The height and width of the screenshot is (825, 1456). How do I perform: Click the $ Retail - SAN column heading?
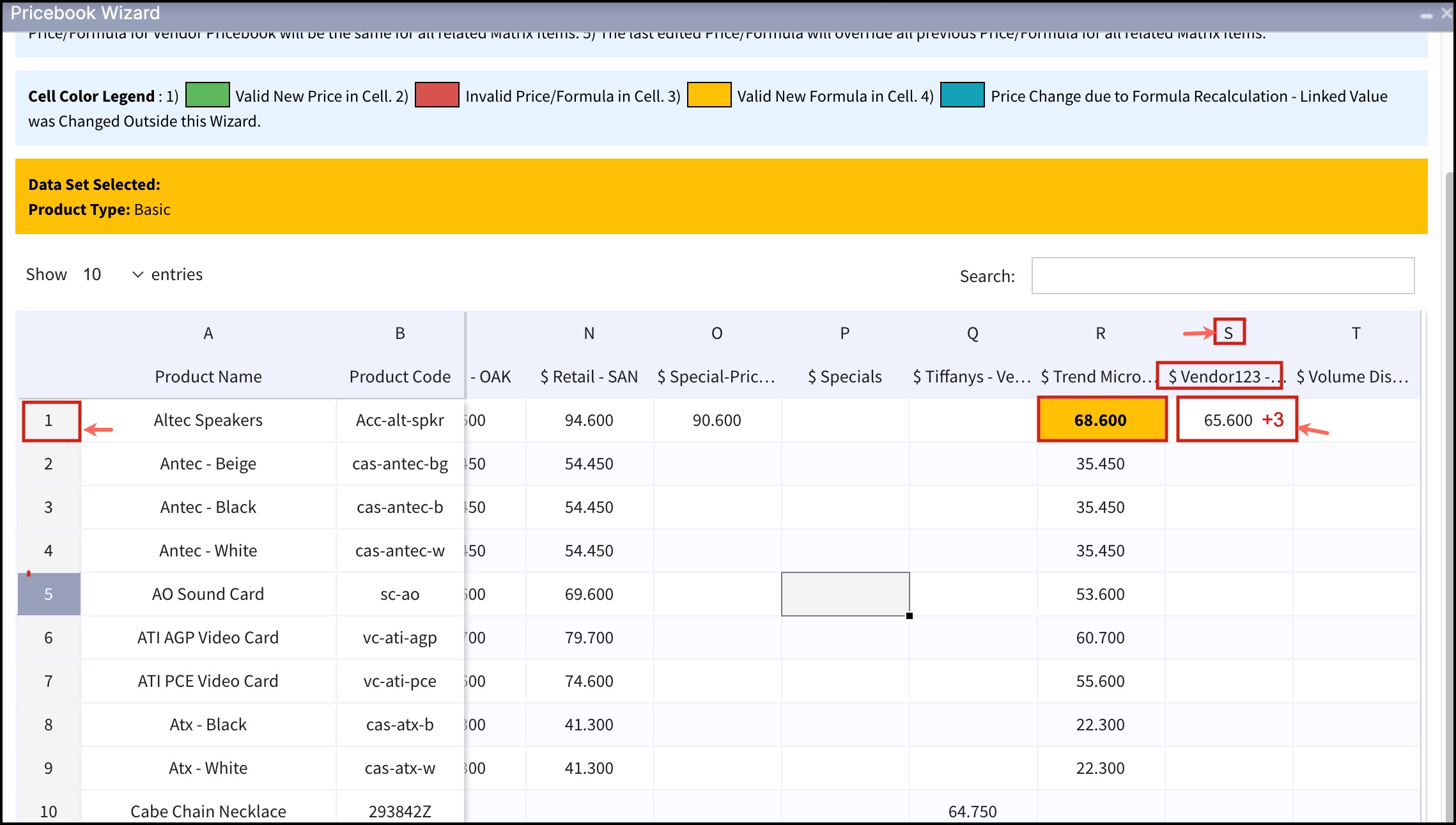pyautogui.click(x=589, y=377)
